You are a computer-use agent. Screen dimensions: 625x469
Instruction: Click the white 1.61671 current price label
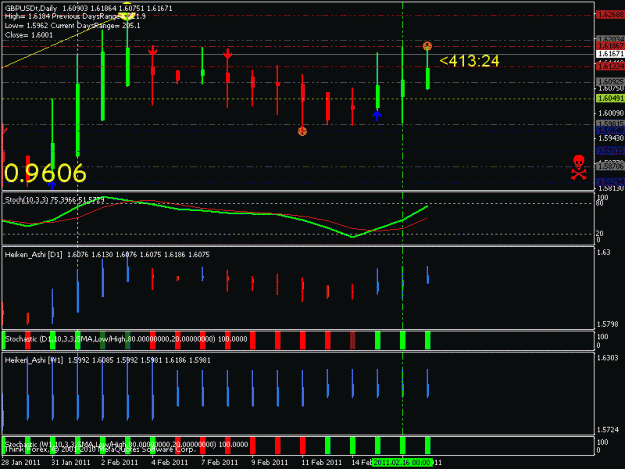tap(611, 54)
